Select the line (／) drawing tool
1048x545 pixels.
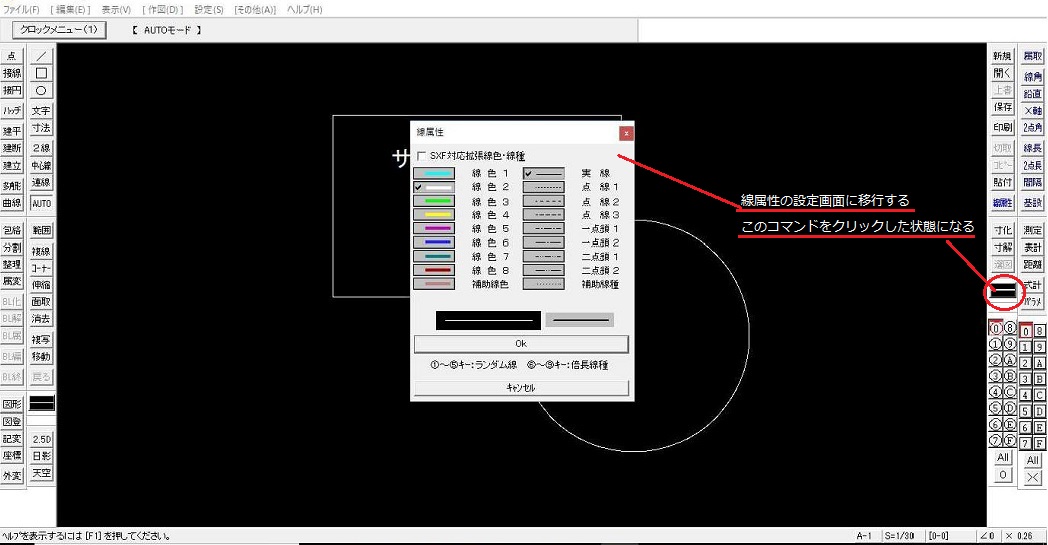click(41, 57)
